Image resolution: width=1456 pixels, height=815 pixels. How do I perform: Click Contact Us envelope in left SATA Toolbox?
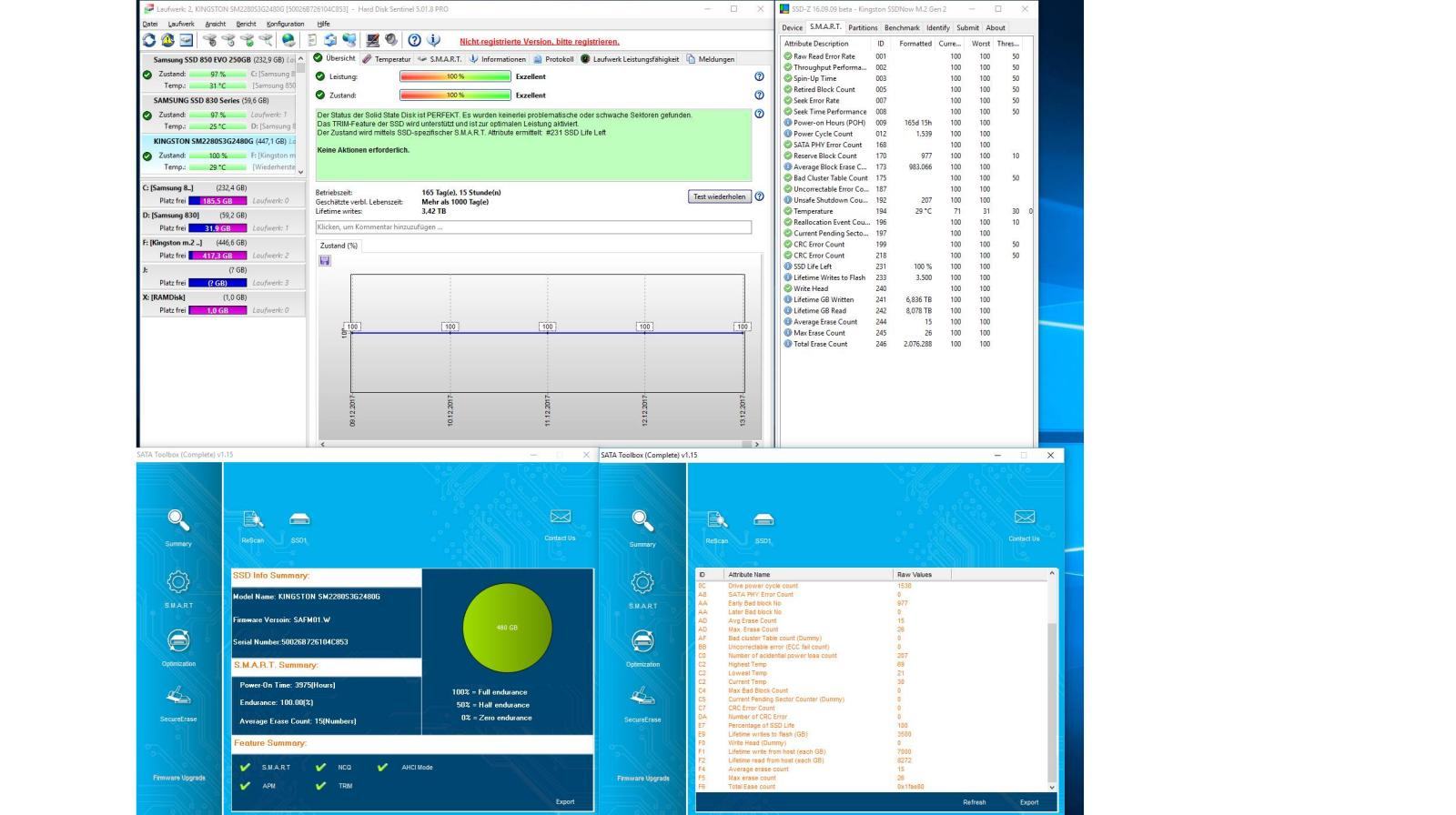(560, 524)
